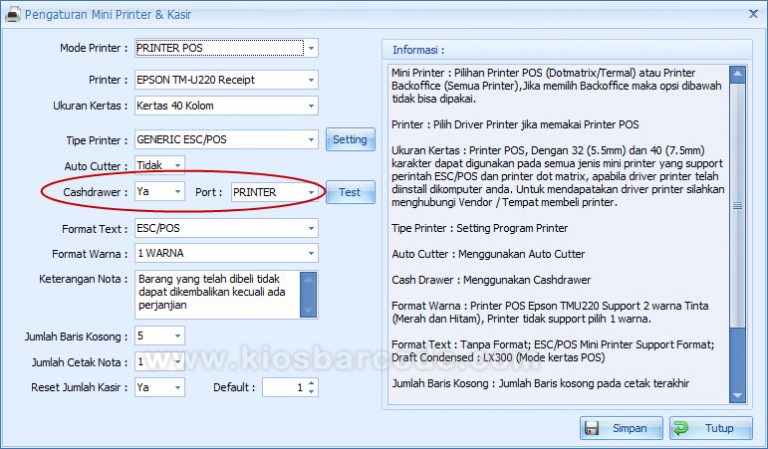Viewport: 768px width, 449px height.
Task: Click the window title 'Pengaturan Mini Printer & Kasir'
Action: point(108,15)
